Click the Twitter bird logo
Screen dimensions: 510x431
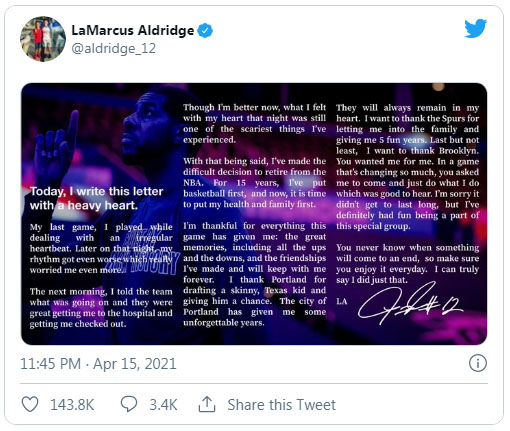[475, 28]
